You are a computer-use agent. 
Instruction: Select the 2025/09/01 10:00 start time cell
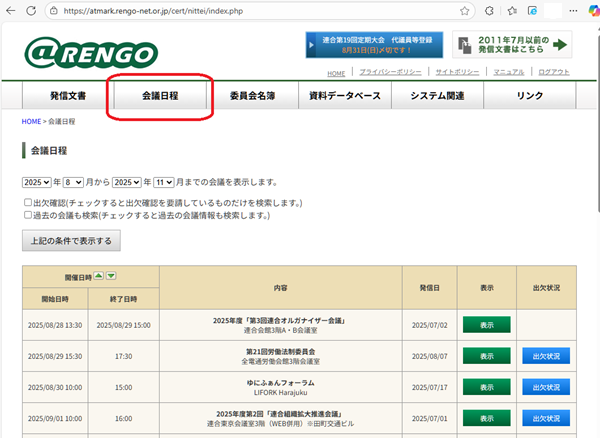click(x=55, y=418)
